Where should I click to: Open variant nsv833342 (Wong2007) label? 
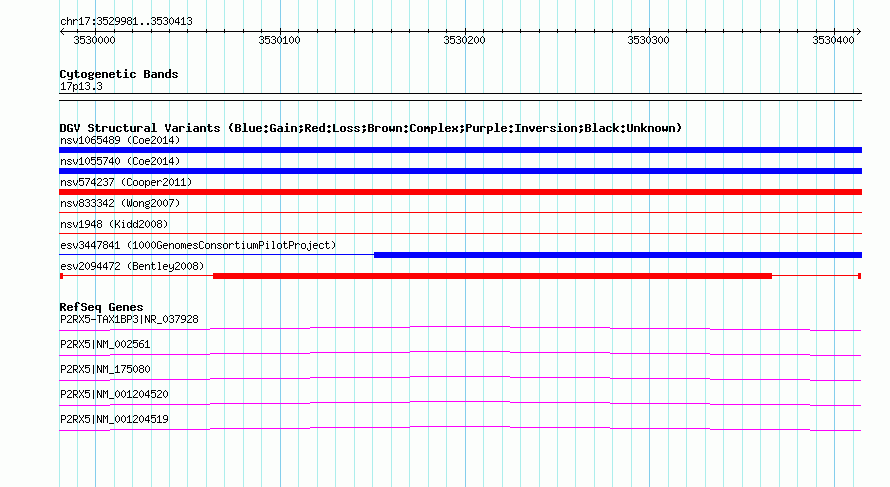click(x=120, y=203)
